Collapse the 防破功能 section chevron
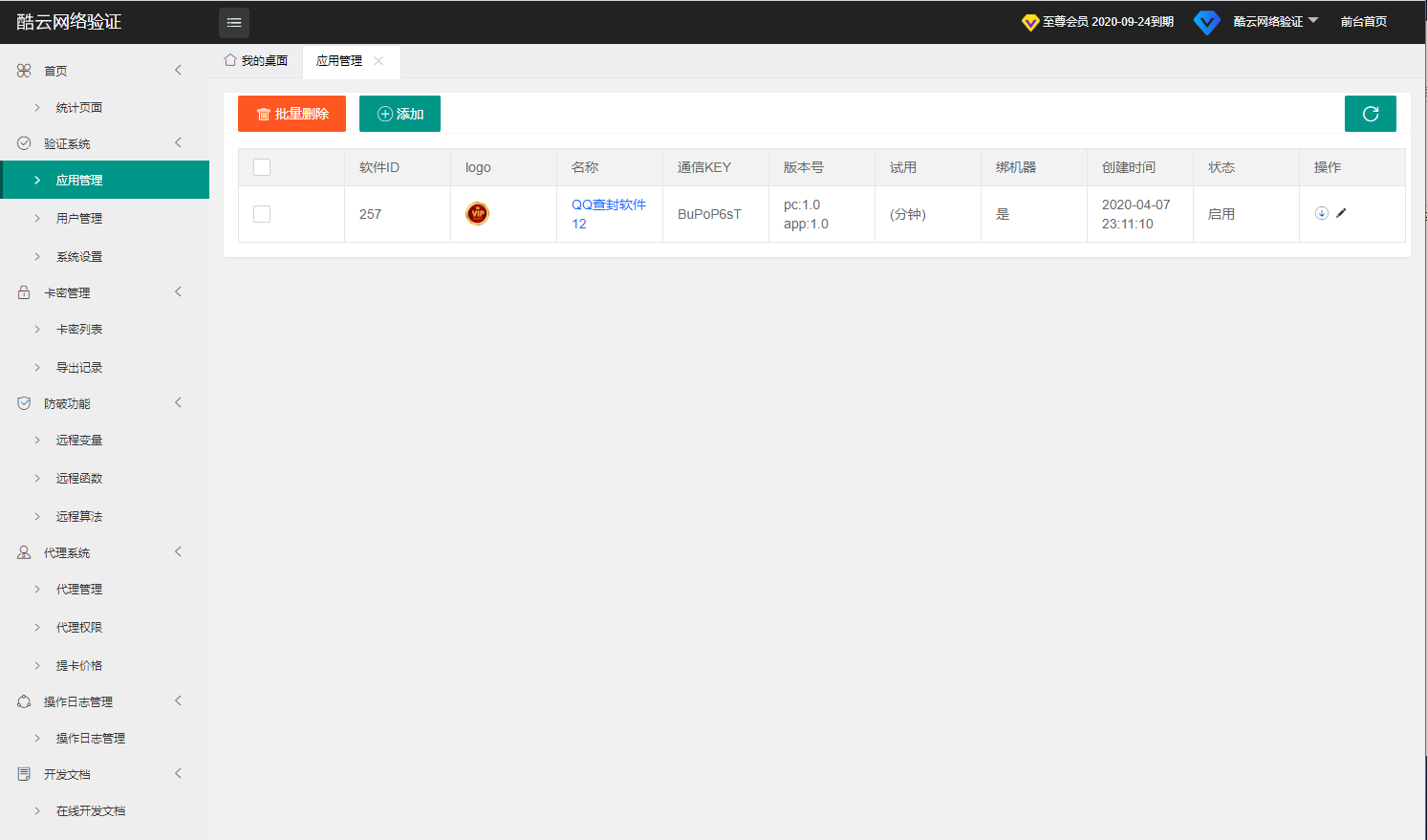The height and width of the screenshot is (840, 1427). pyautogui.click(x=178, y=403)
